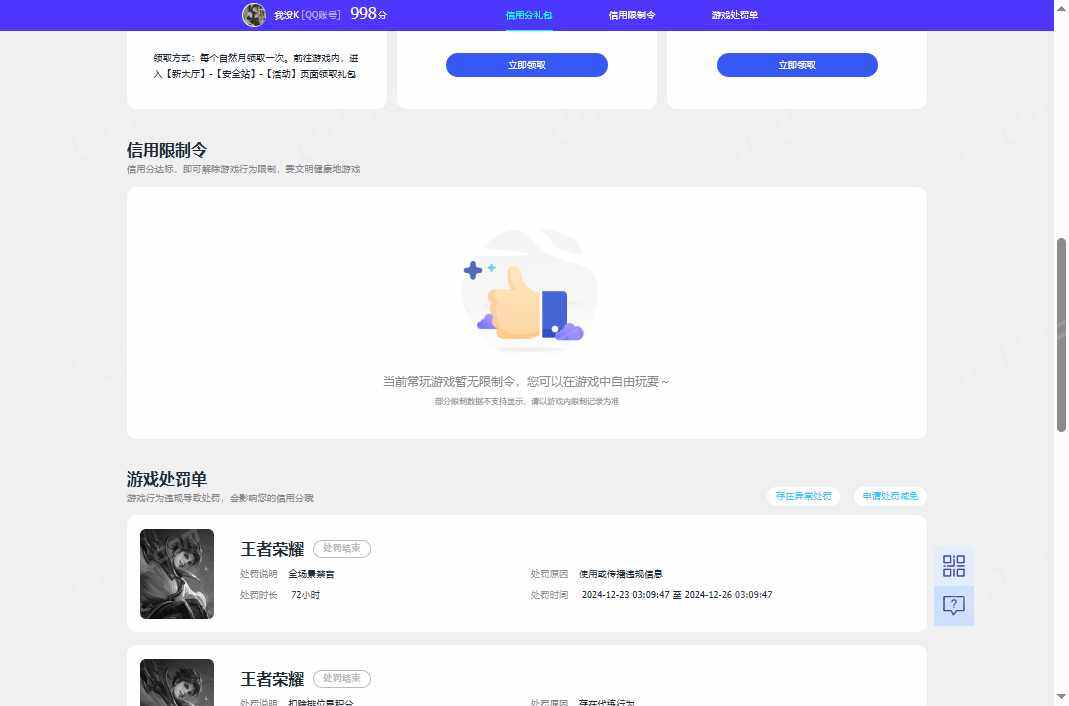Click the 全场景禁言 penalty description
This screenshot has width=1069, height=706.
pos(312,574)
